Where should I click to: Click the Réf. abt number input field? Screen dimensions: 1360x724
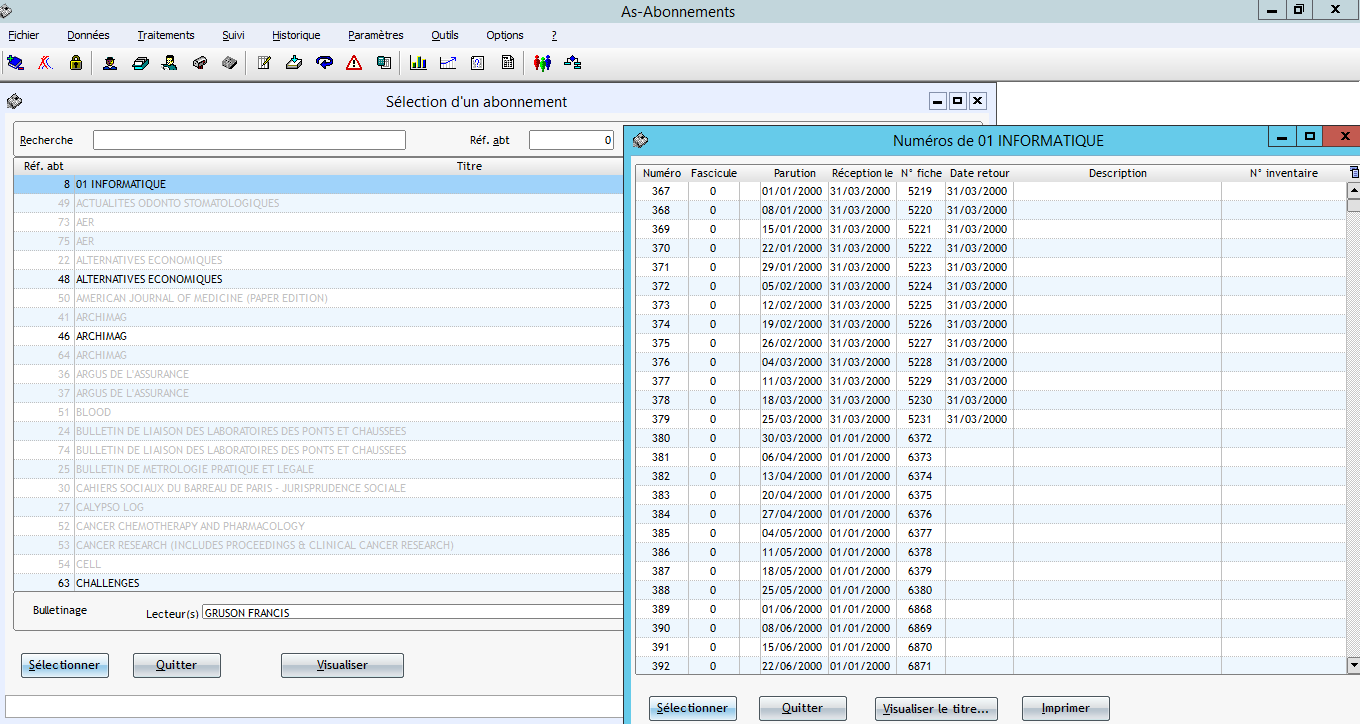pyautogui.click(x=571, y=140)
